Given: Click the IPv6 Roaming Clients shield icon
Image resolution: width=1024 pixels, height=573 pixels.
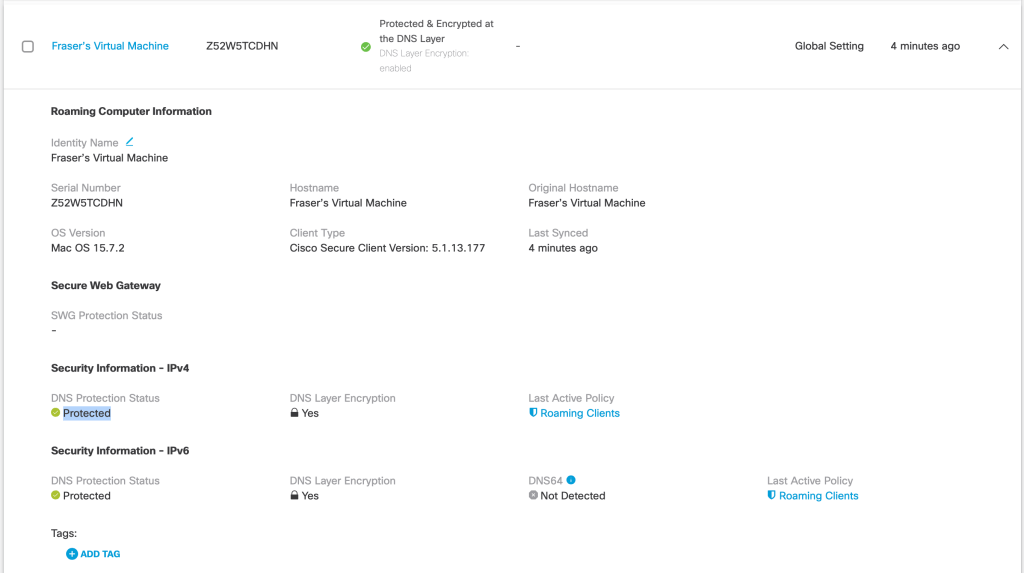Looking at the screenshot, I should tap(772, 496).
